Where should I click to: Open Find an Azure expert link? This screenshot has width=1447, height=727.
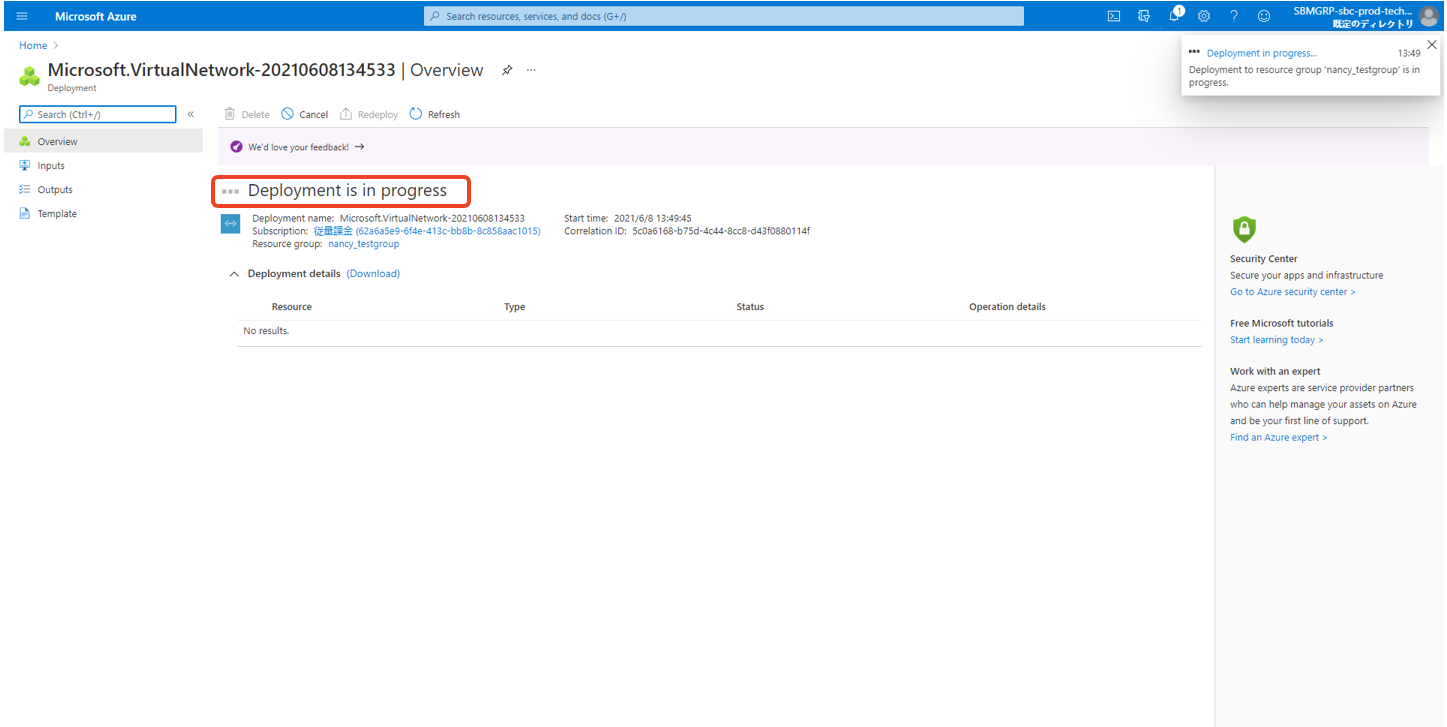tap(1279, 437)
